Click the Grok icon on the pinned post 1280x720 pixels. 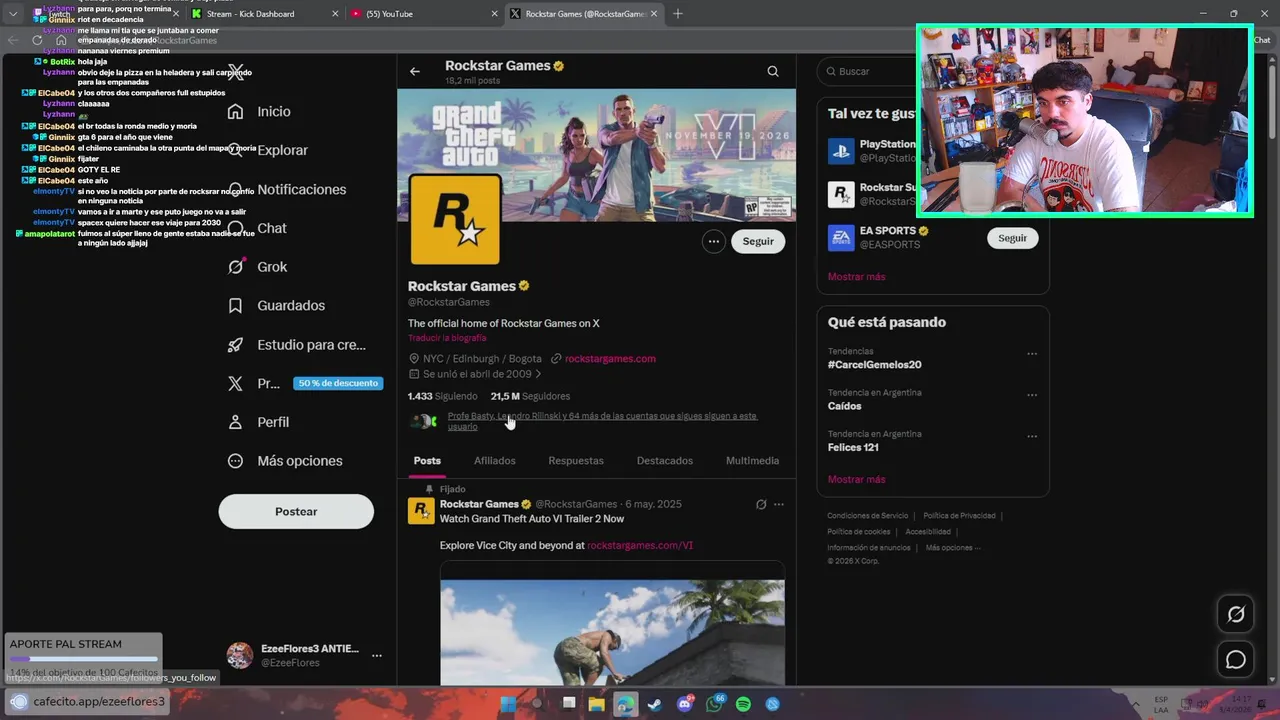pyautogui.click(x=761, y=505)
